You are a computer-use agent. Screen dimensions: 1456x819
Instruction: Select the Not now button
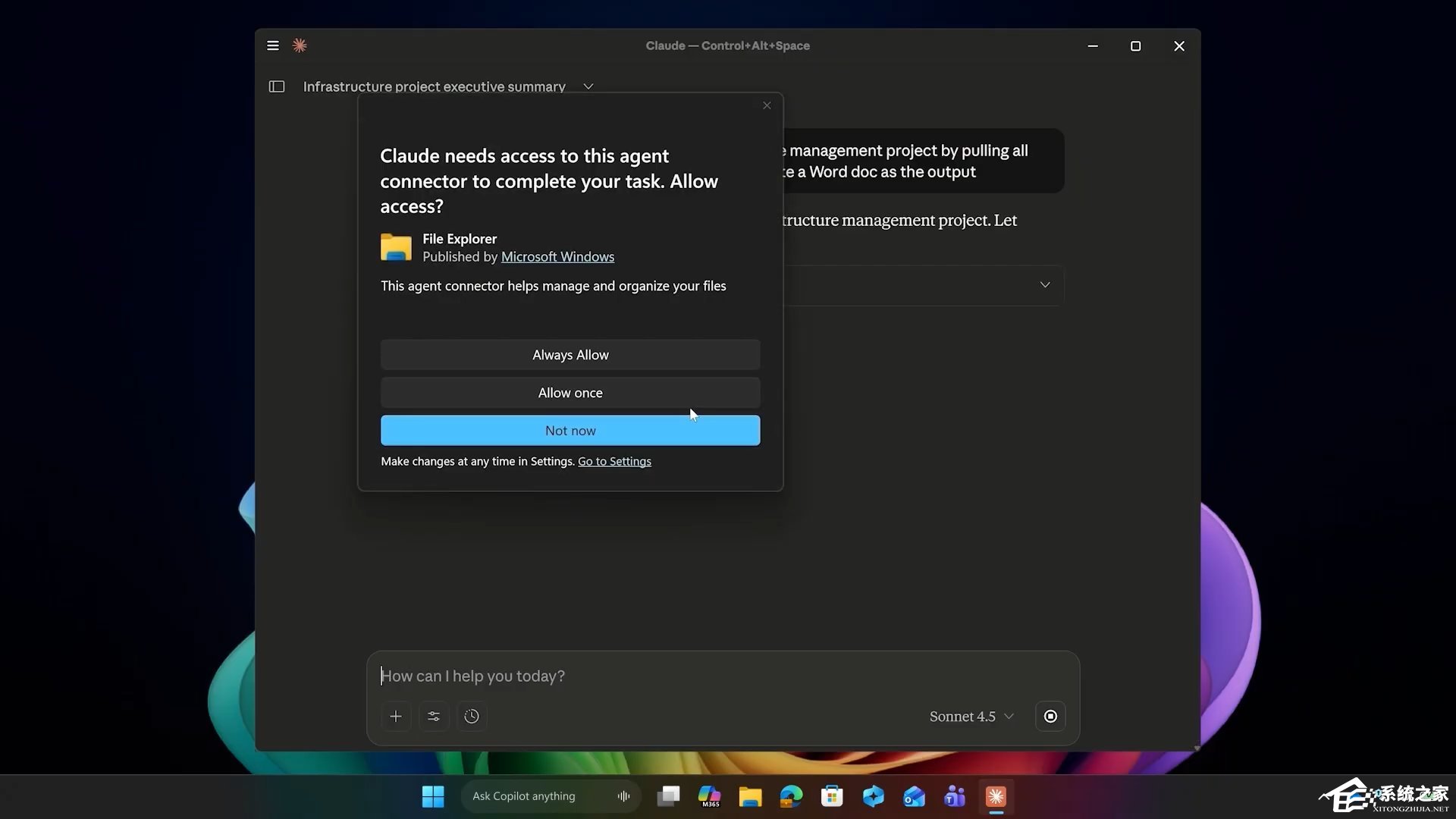pos(570,431)
